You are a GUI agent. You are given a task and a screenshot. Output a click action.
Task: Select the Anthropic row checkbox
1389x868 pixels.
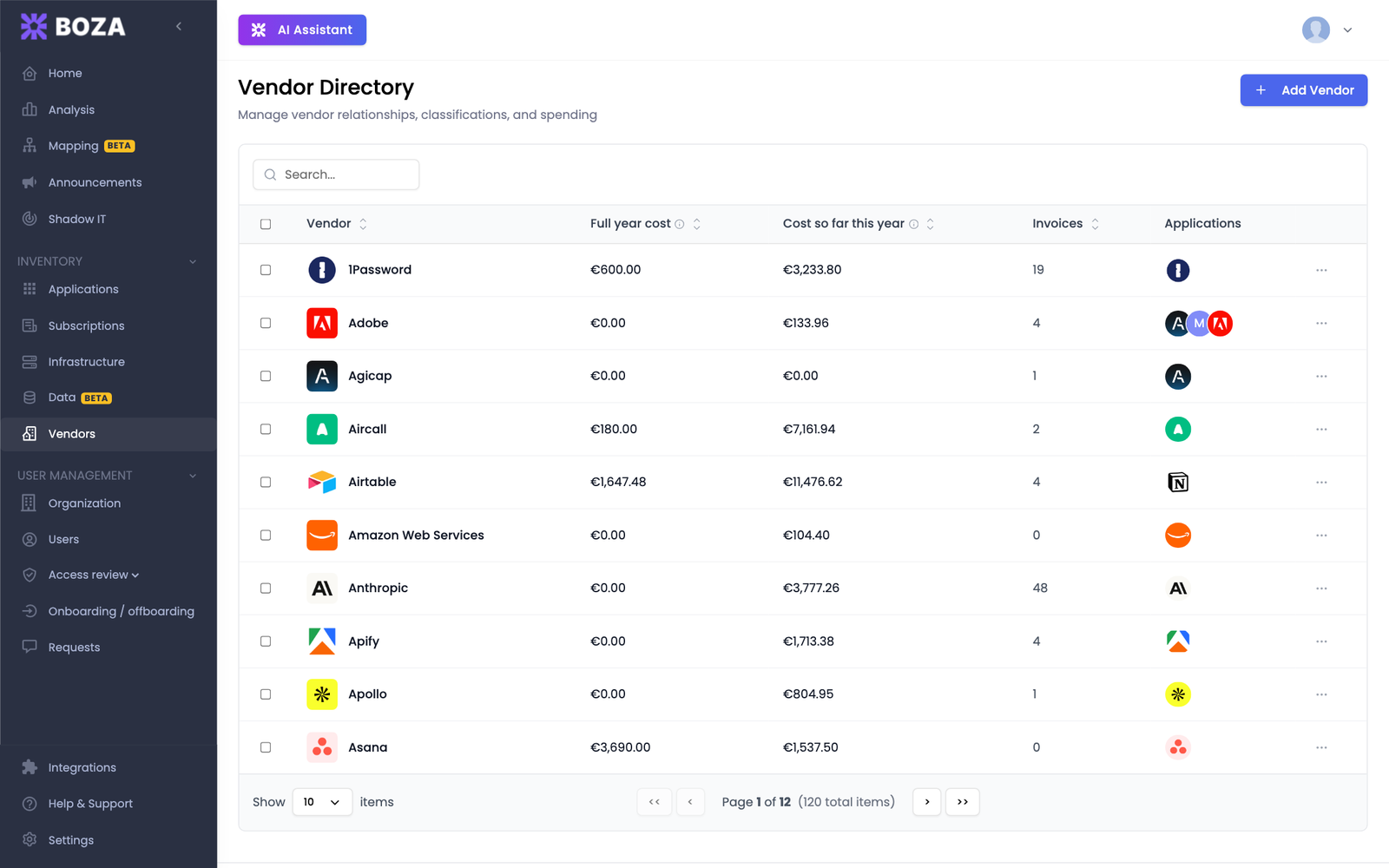click(266, 589)
